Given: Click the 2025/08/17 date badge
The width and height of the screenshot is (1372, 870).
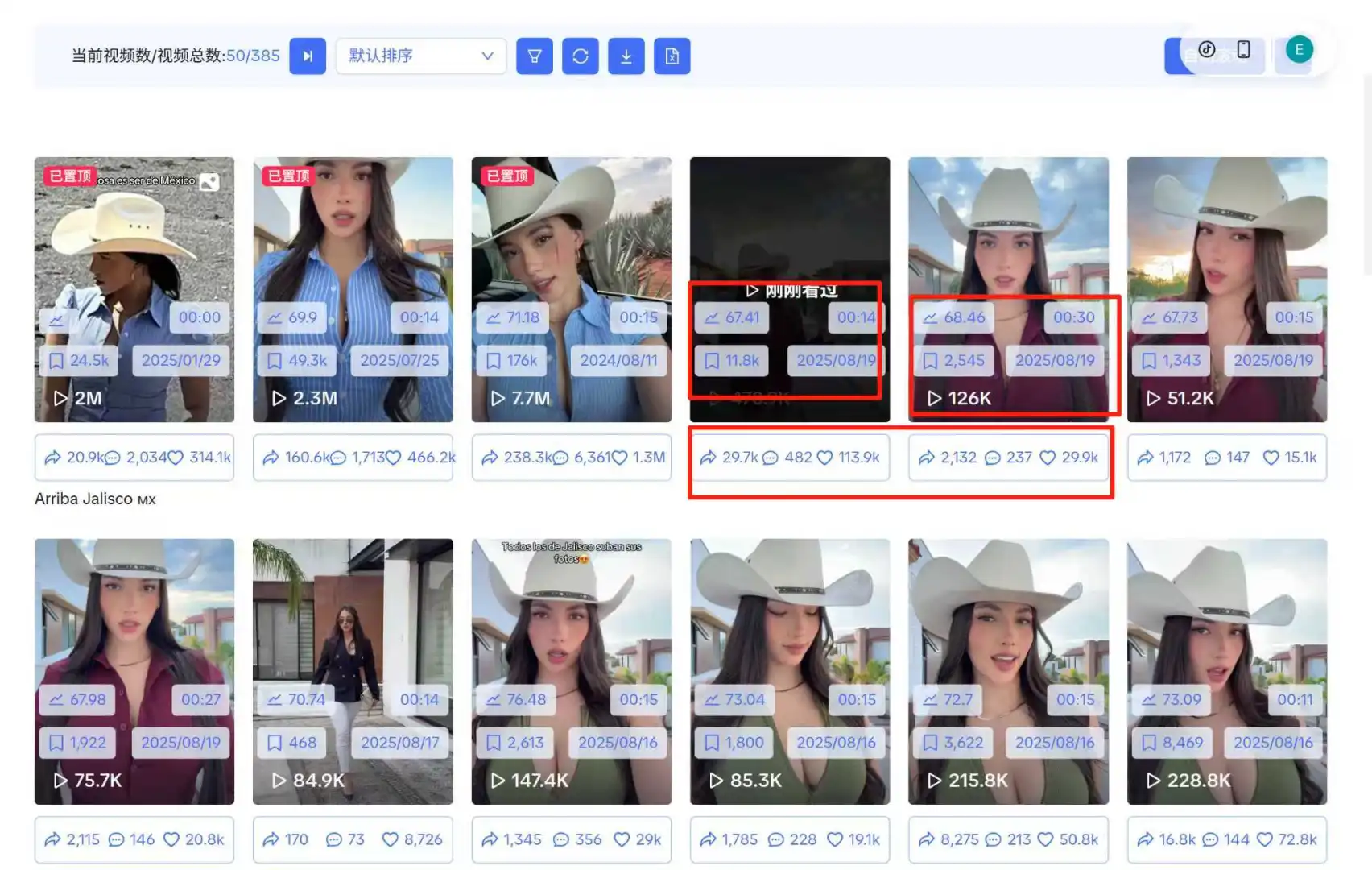Looking at the screenshot, I should pos(399,742).
